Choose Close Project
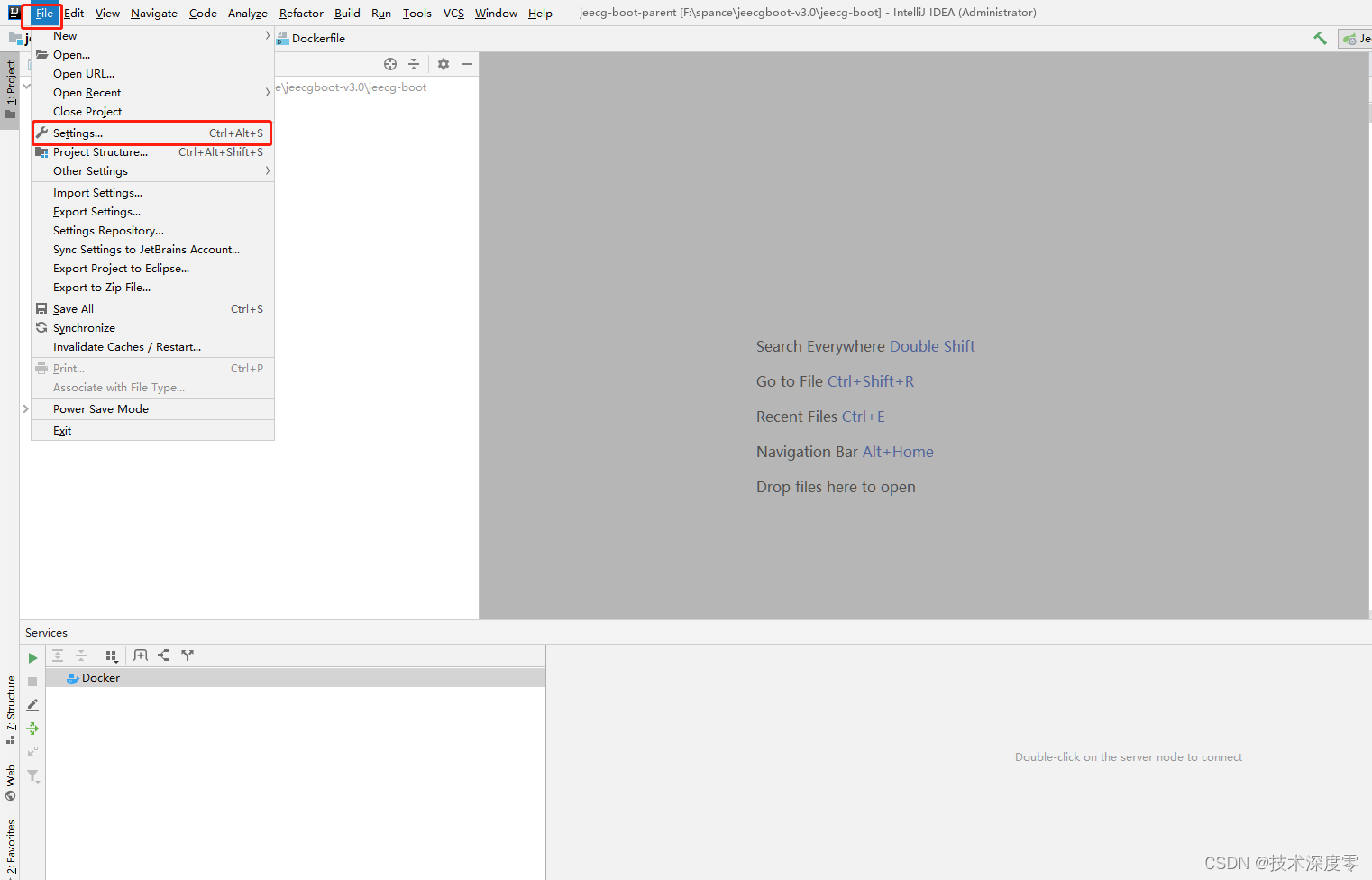 click(152, 112)
